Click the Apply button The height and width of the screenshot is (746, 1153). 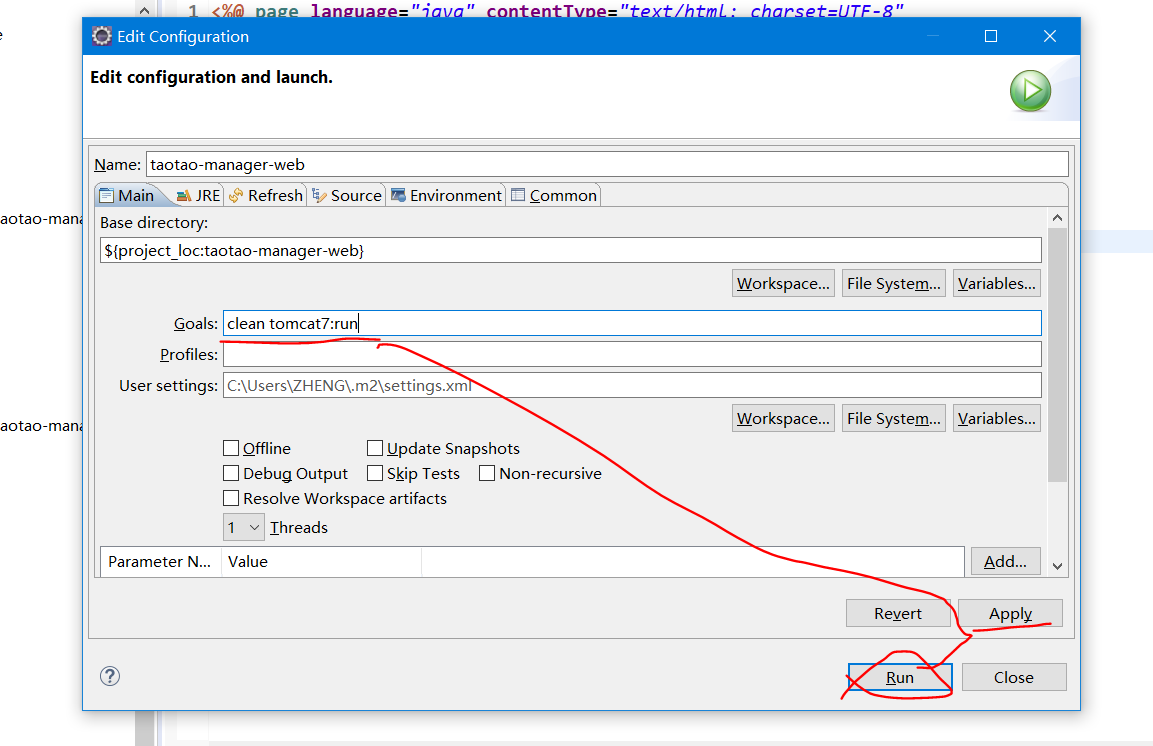(x=1010, y=613)
